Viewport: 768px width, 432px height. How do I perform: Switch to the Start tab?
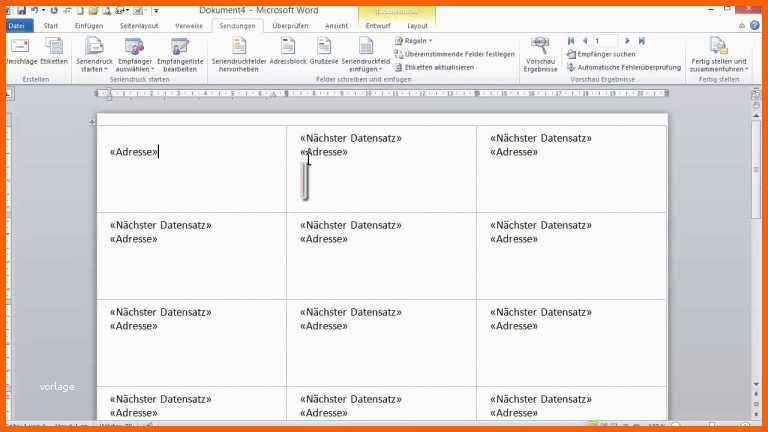(x=50, y=25)
